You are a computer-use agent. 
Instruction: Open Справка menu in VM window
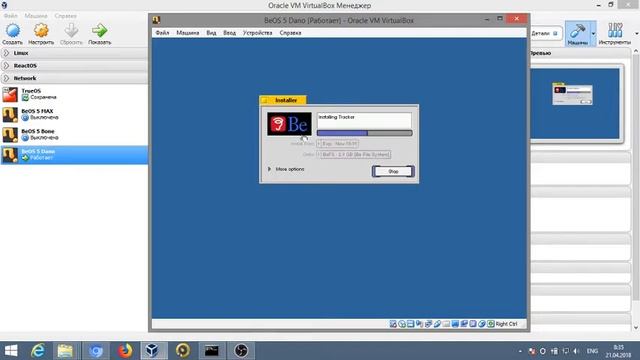[x=290, y=33]
